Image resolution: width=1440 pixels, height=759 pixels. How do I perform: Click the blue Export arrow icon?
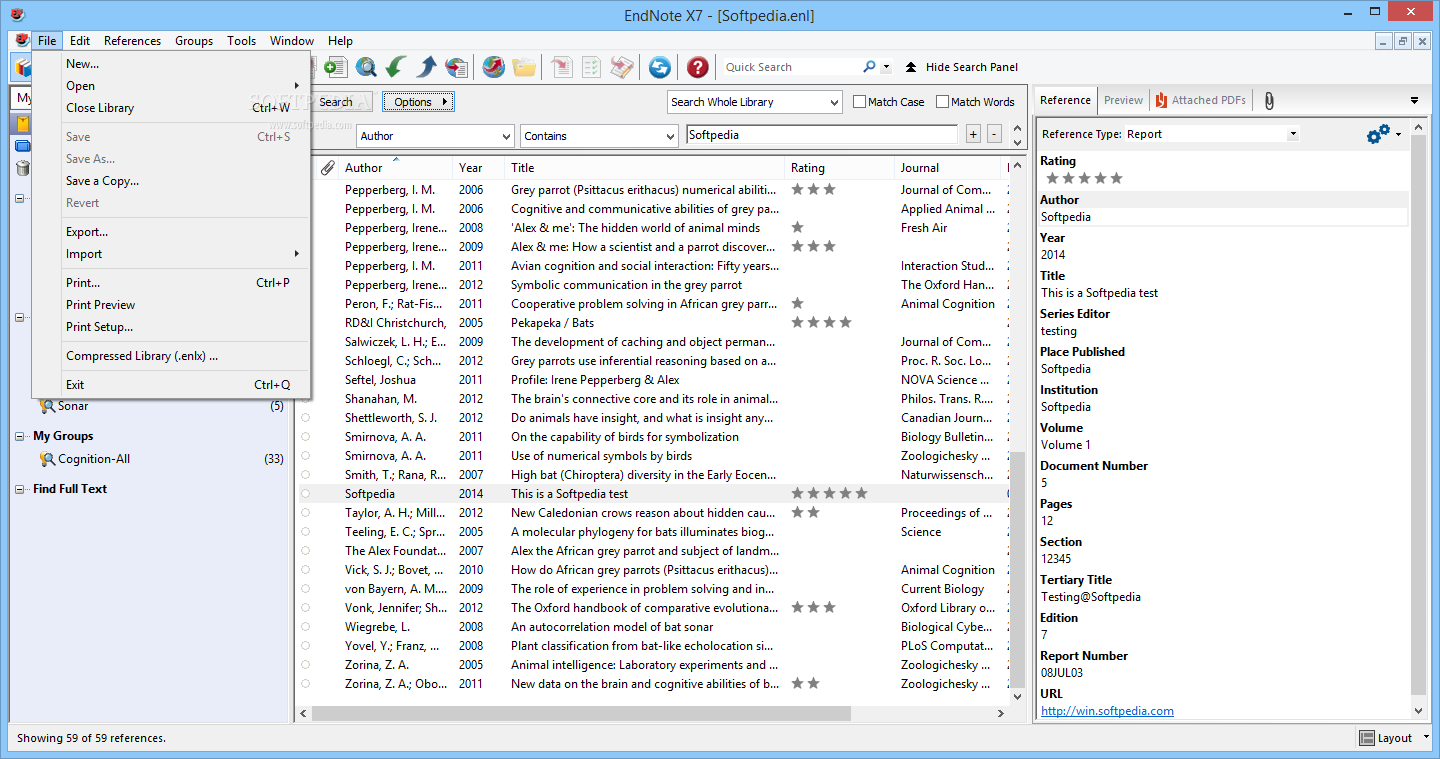pos(426,67)
